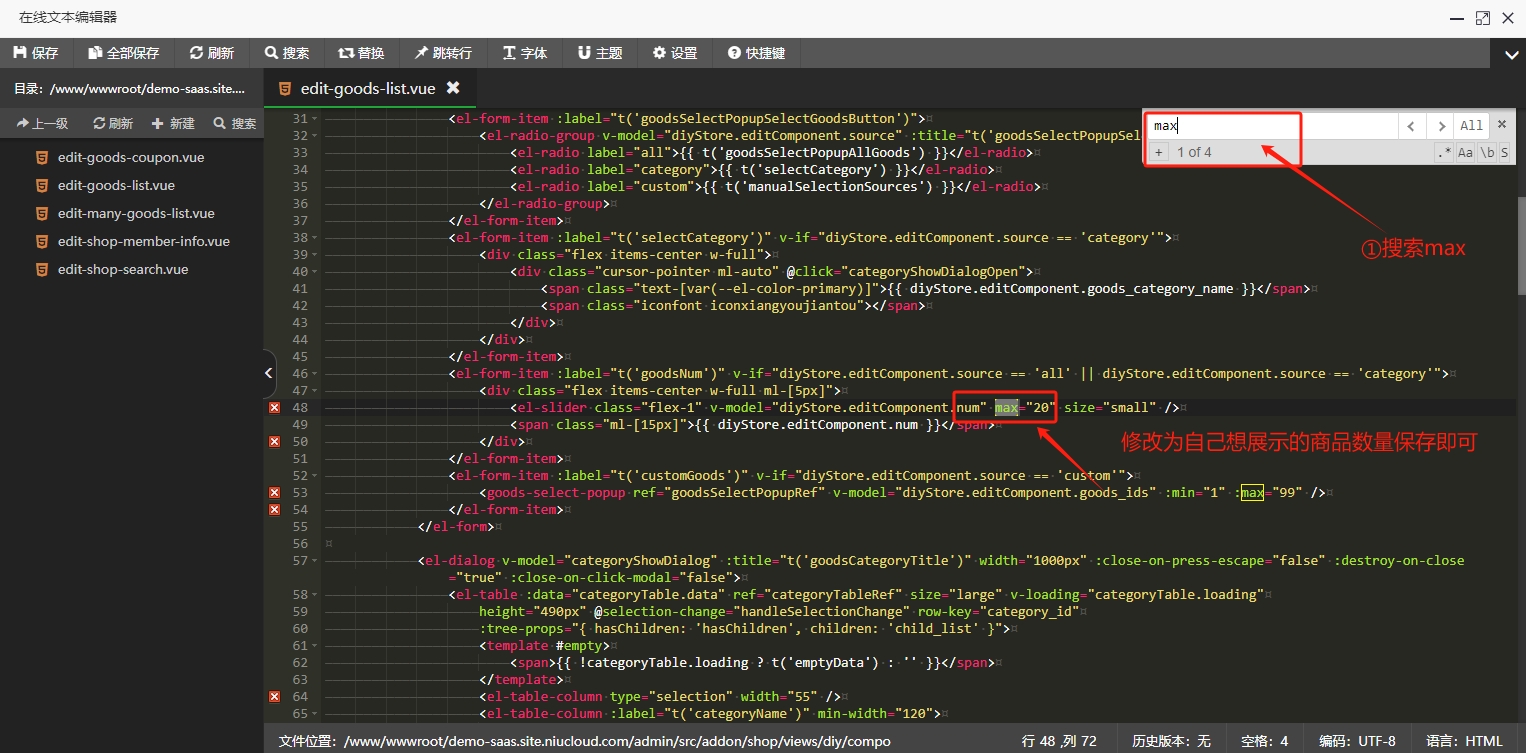Collapse the left file sidebar arrow
Image resolution: width=1526 pixels, height=753 pixels.
[268, 373]
